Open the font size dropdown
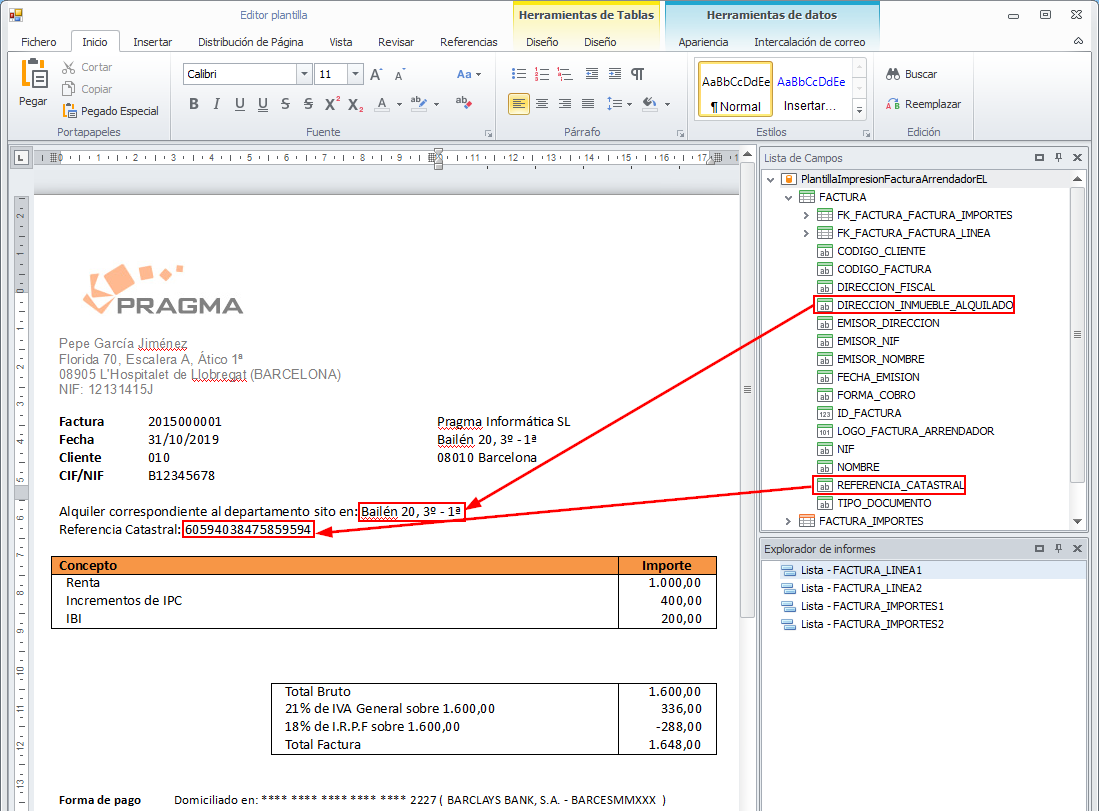 pyautogui.click(x=355, y=74)
